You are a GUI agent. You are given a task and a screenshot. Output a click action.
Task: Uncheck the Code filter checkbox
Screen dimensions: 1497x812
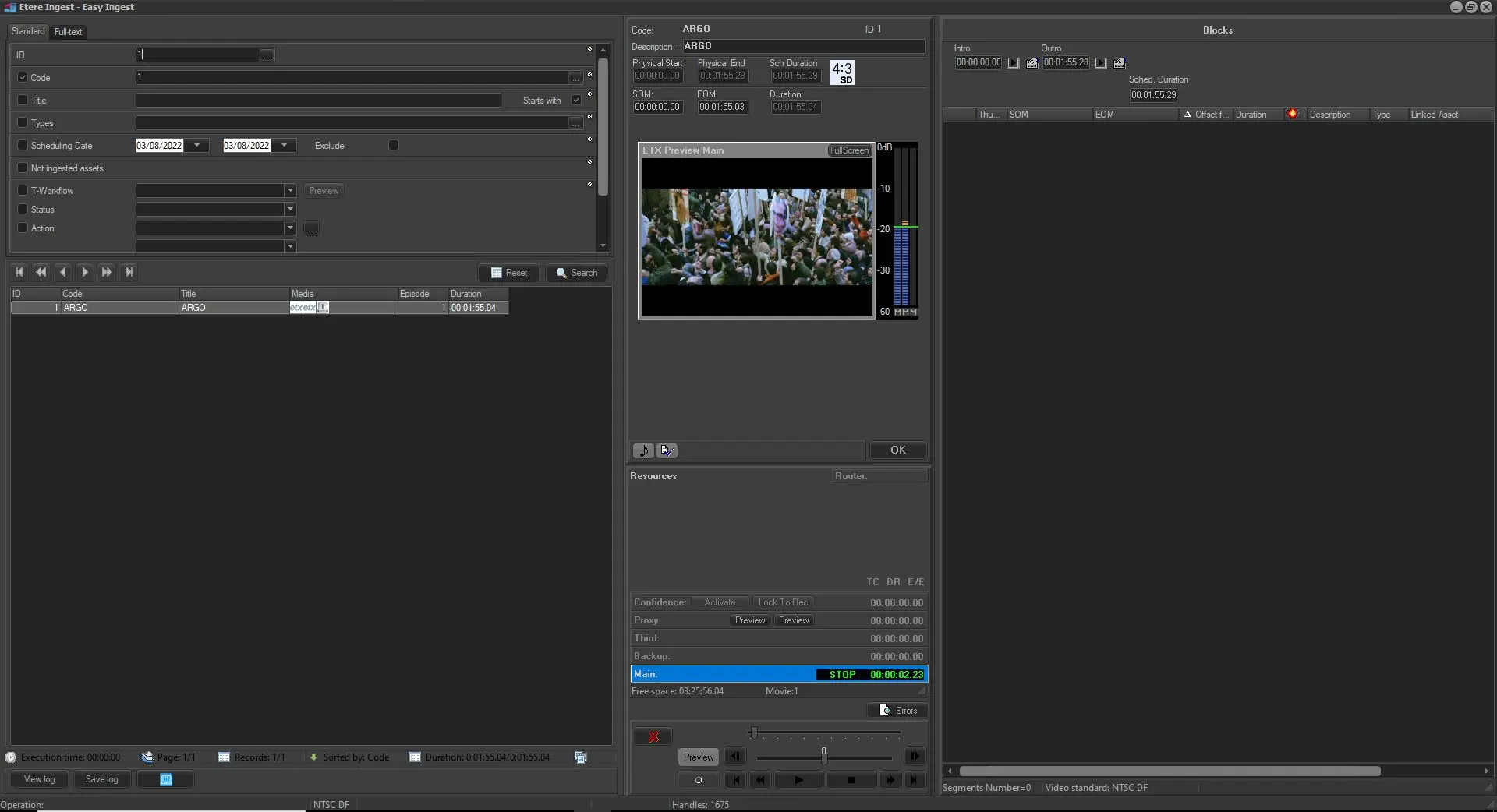[x=23, y=78]
